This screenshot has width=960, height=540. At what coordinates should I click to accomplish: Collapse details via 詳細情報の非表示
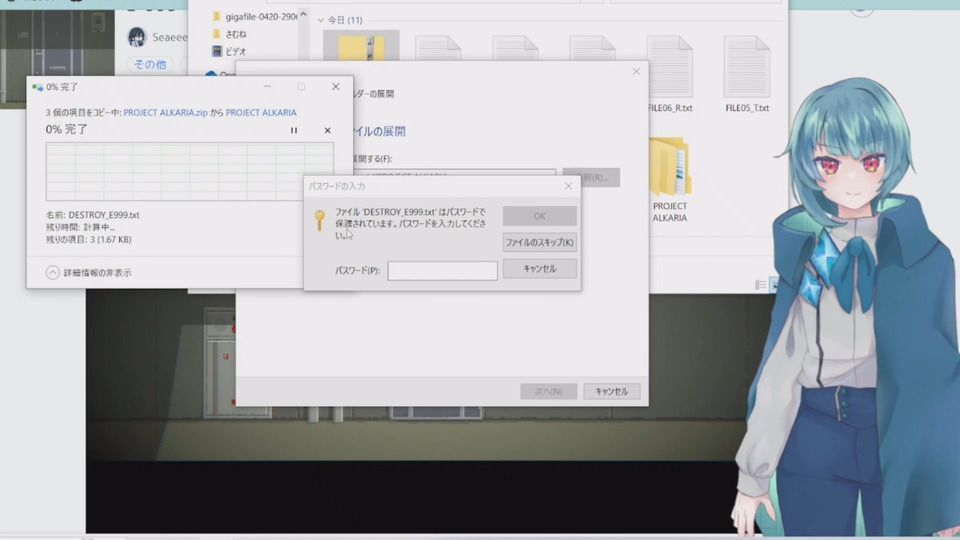89,272
